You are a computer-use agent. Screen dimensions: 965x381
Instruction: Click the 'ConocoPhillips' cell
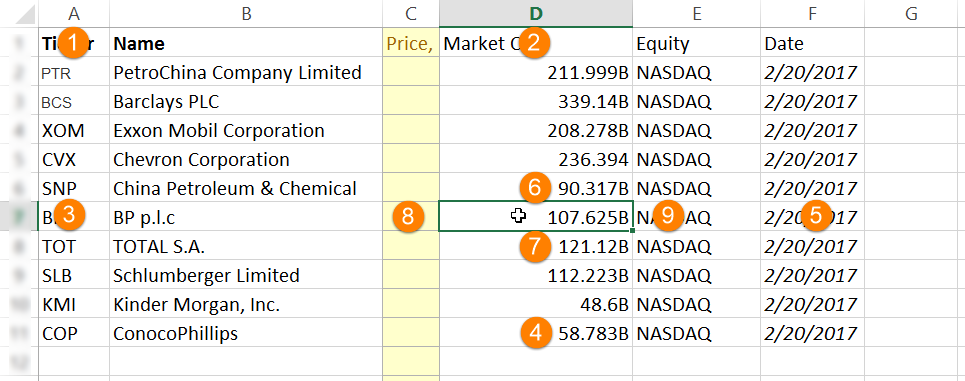[246, 333]
